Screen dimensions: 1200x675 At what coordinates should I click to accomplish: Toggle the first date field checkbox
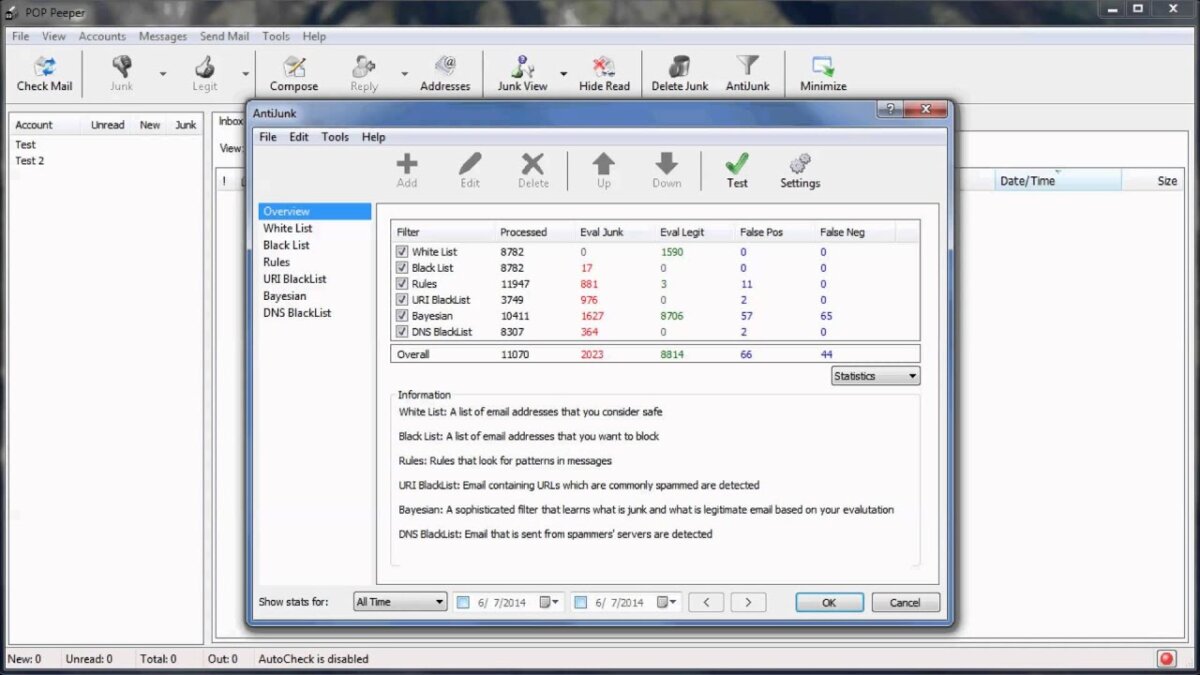tap(463, 603)
